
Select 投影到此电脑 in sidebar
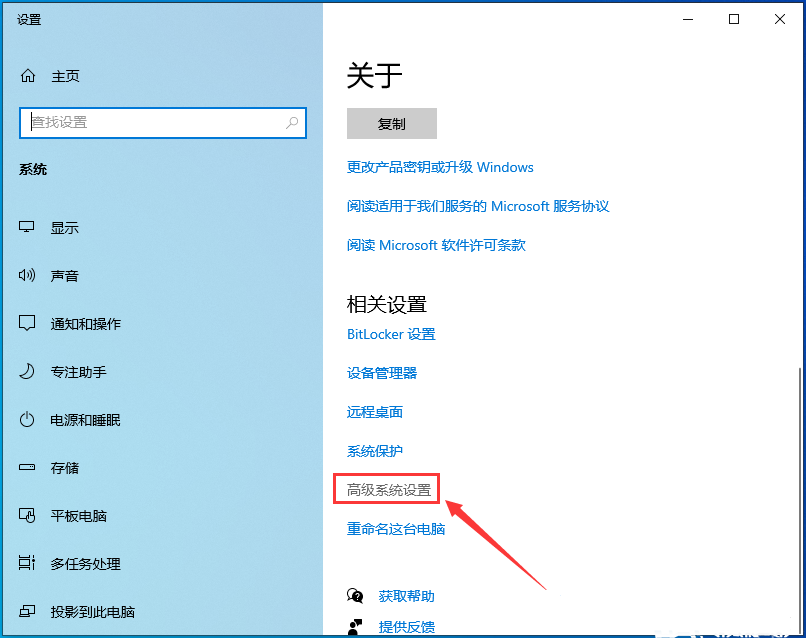(93, 612)
